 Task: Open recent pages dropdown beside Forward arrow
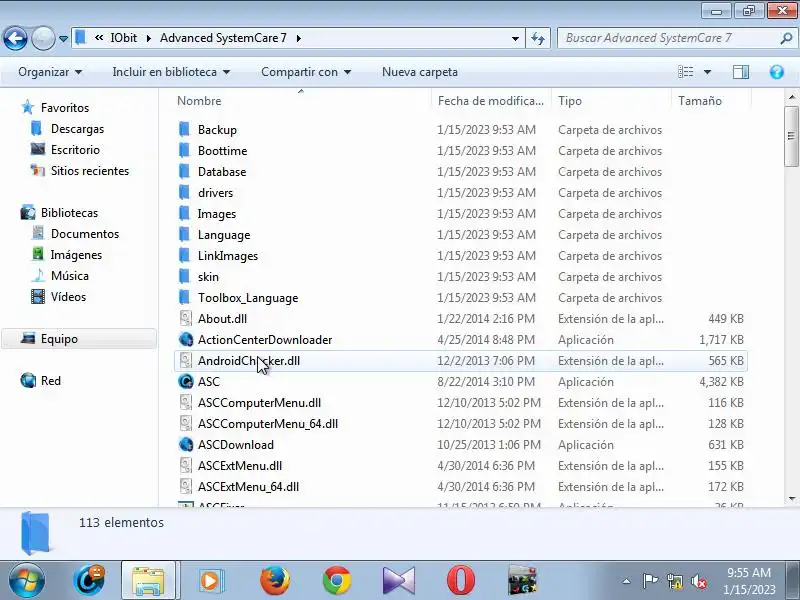(63, 39)
